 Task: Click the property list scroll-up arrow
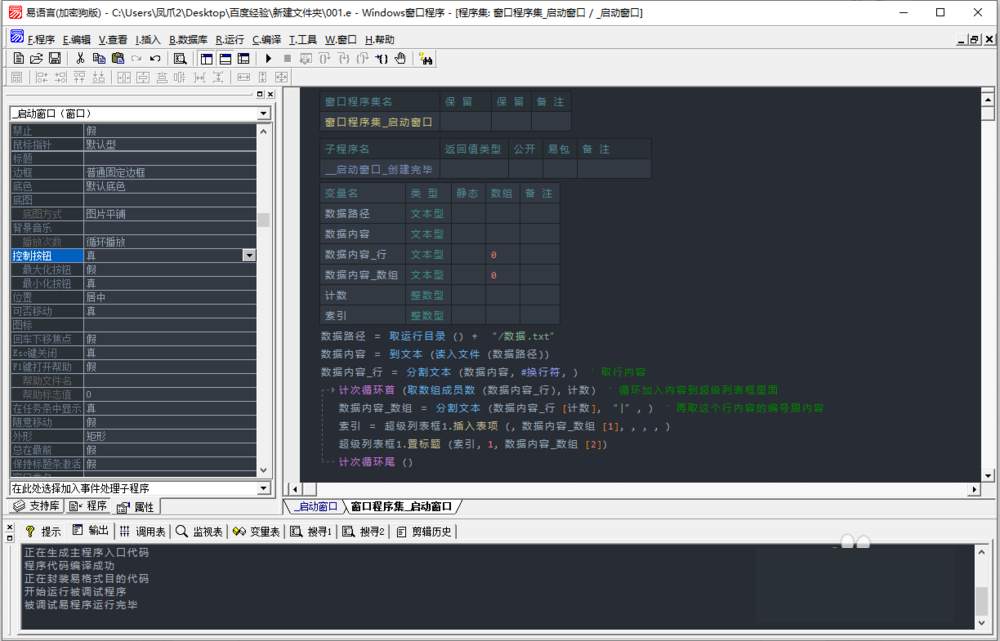[263, 131]
